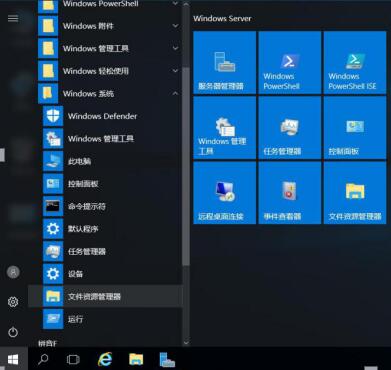Select 此电脑 text entry
The image size is (391, 370).
tap(79, 161)
